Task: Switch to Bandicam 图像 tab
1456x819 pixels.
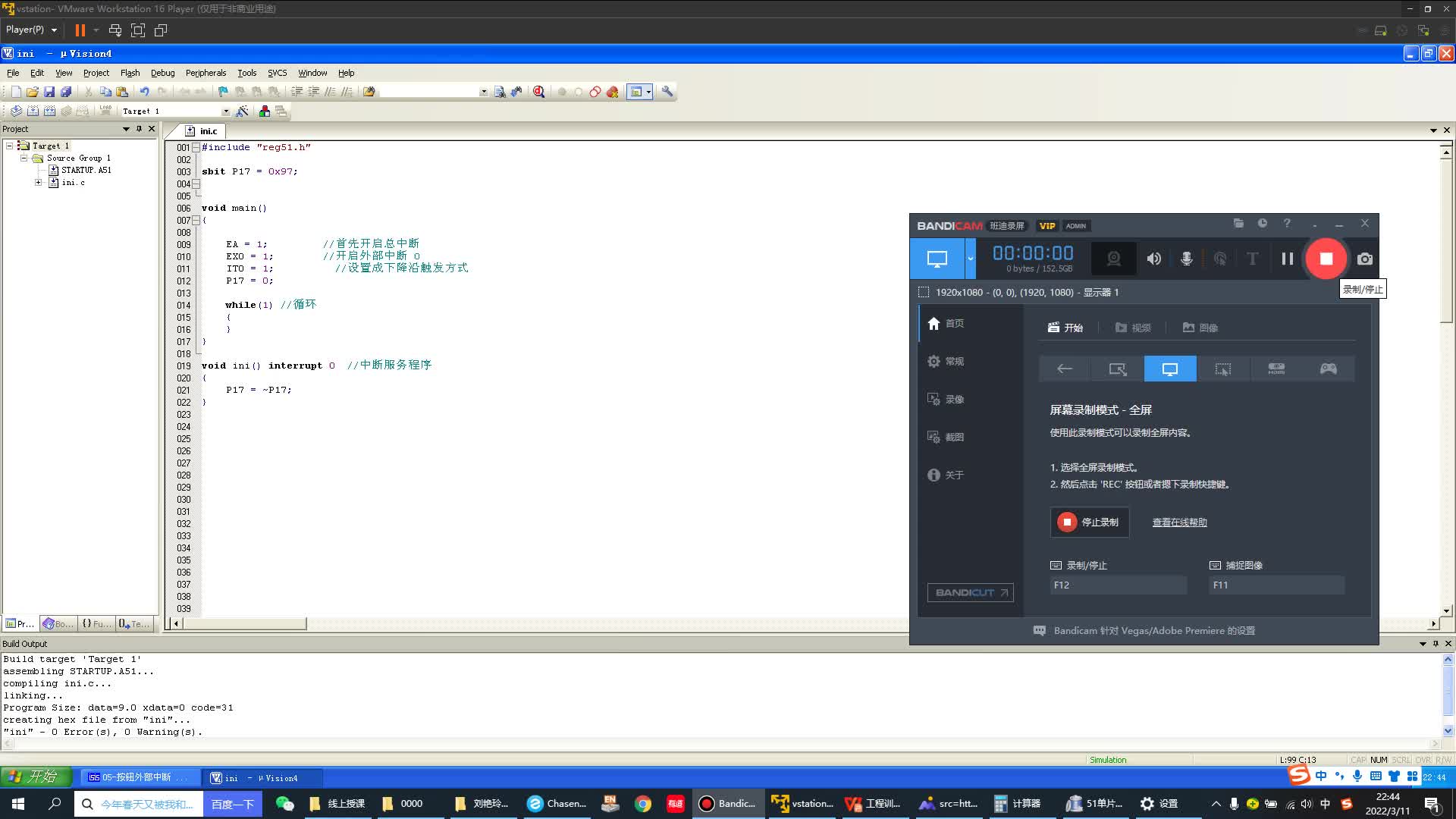Action: click(1200, 328)
